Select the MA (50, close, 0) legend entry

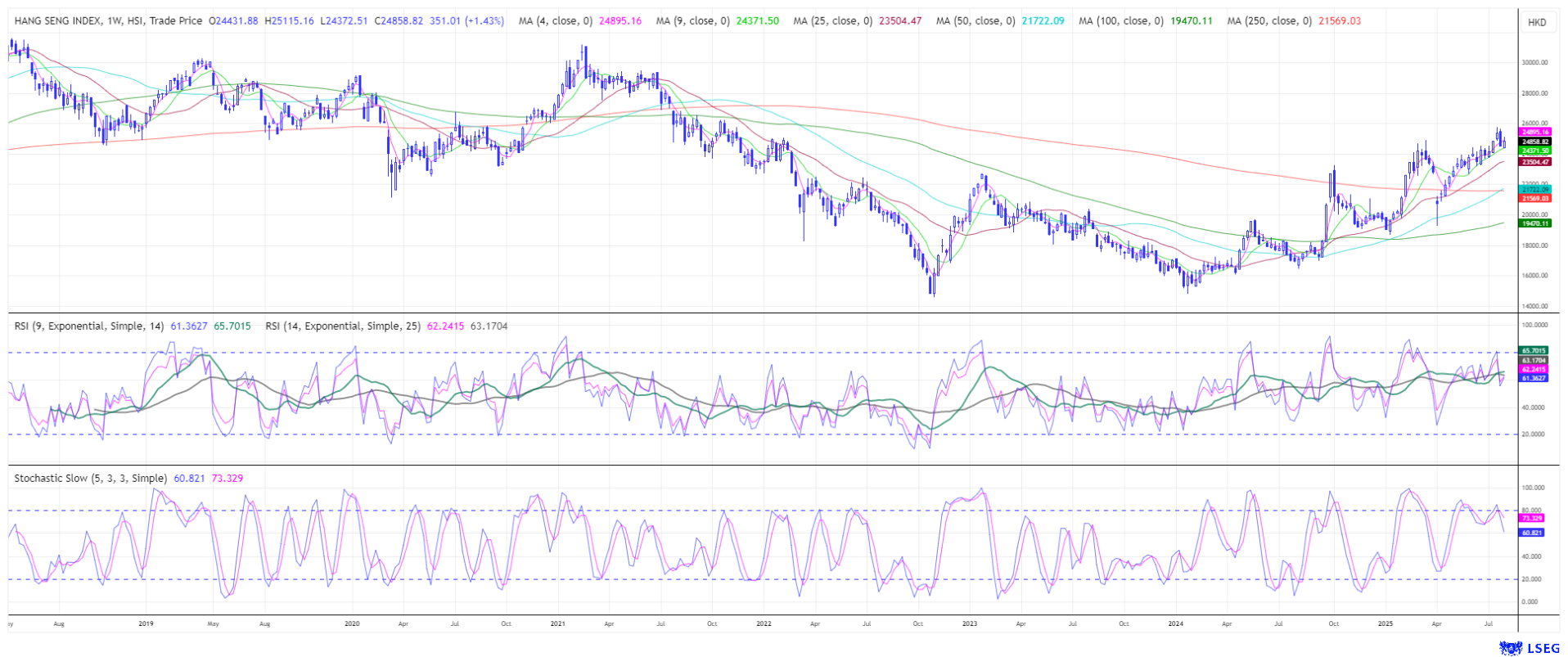(x=975, y=21)
